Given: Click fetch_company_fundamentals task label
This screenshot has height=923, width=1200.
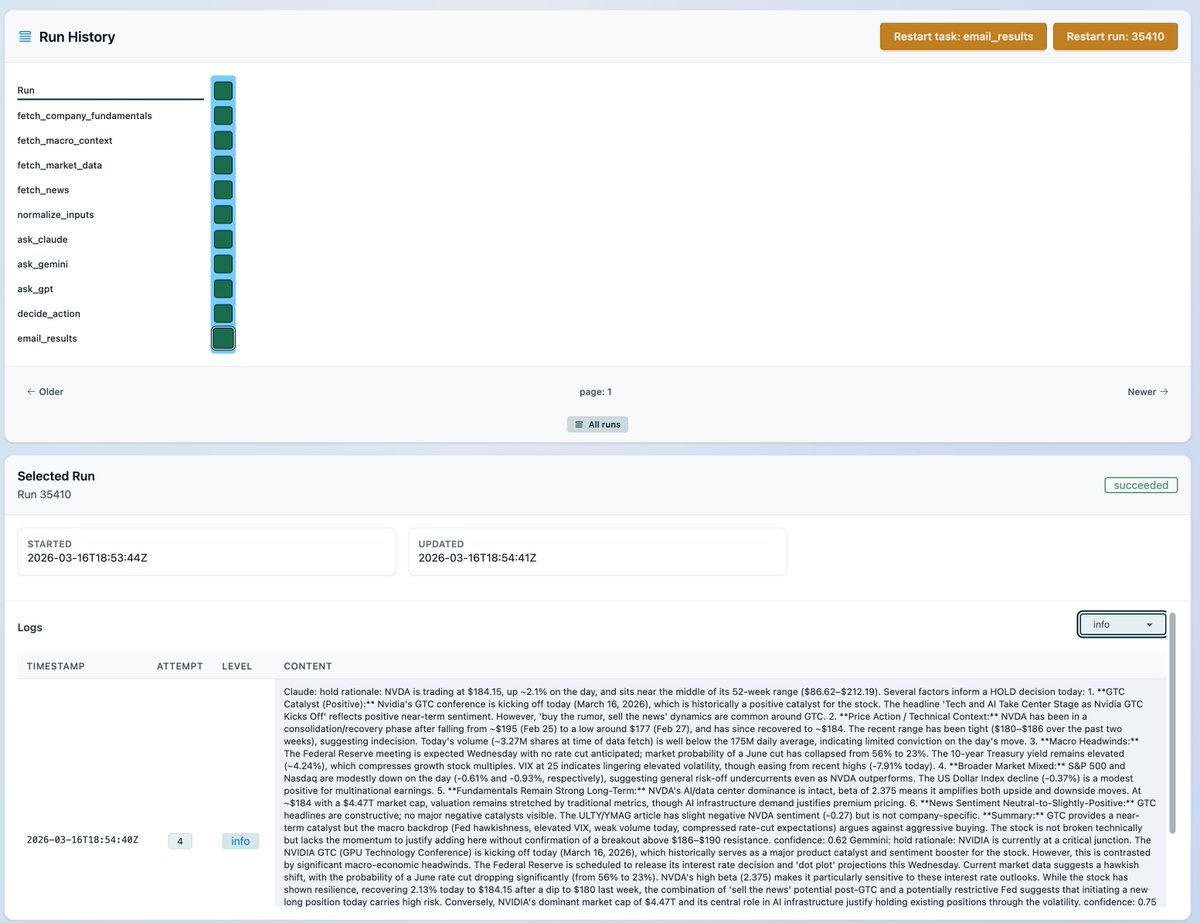Looking at the screenshot, I should pos(85,116).
